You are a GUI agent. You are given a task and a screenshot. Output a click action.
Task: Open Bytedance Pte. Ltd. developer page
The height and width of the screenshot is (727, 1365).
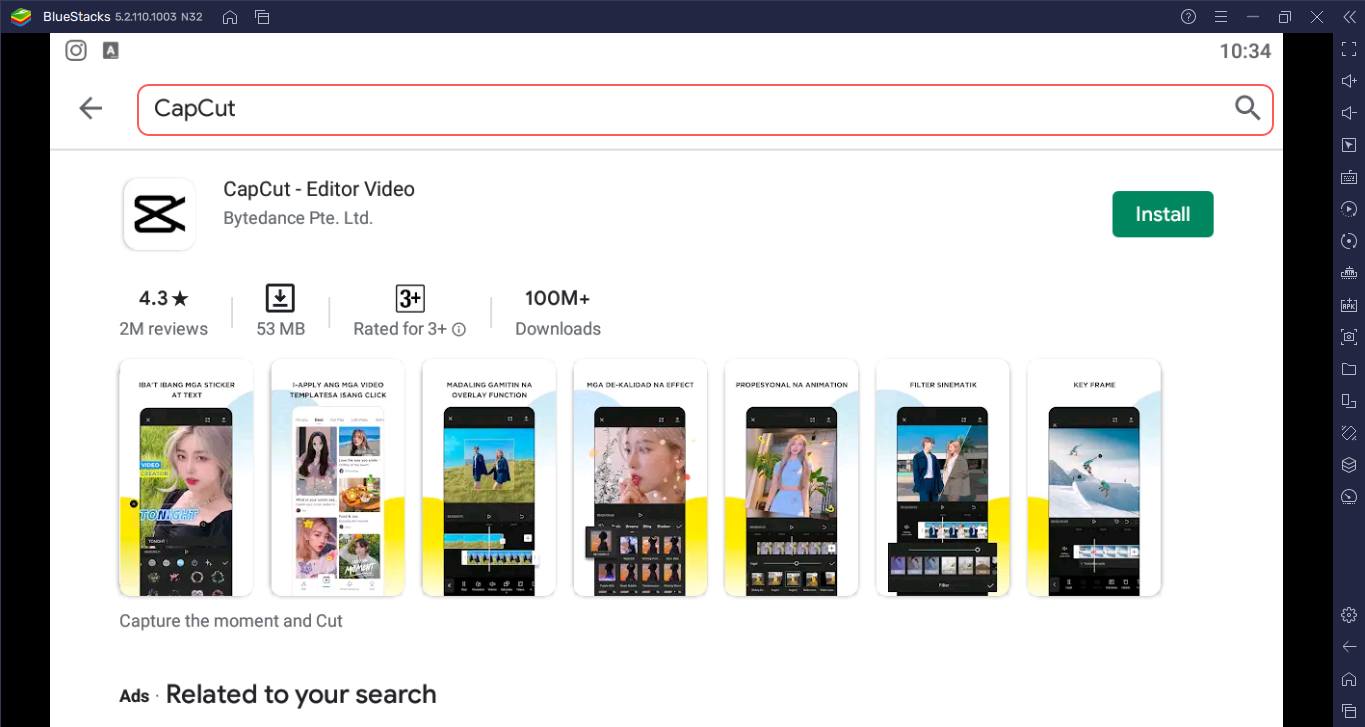(x=298, y=218)
